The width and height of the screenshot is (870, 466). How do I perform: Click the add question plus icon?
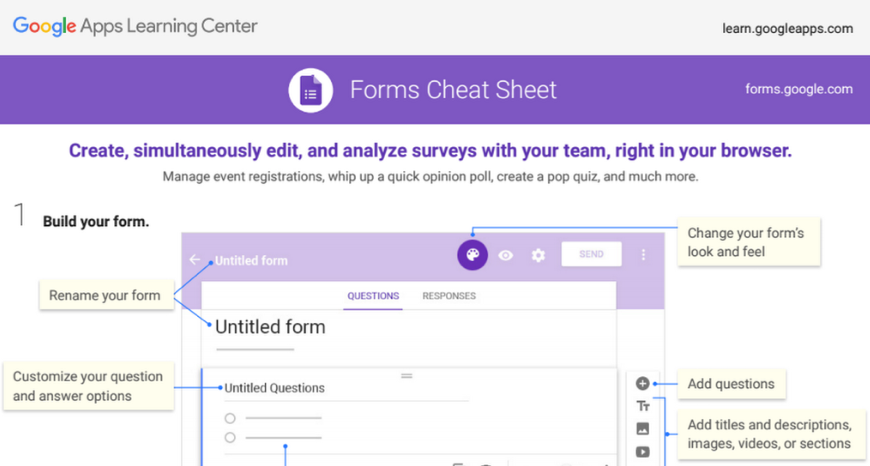tap(643, 383)
